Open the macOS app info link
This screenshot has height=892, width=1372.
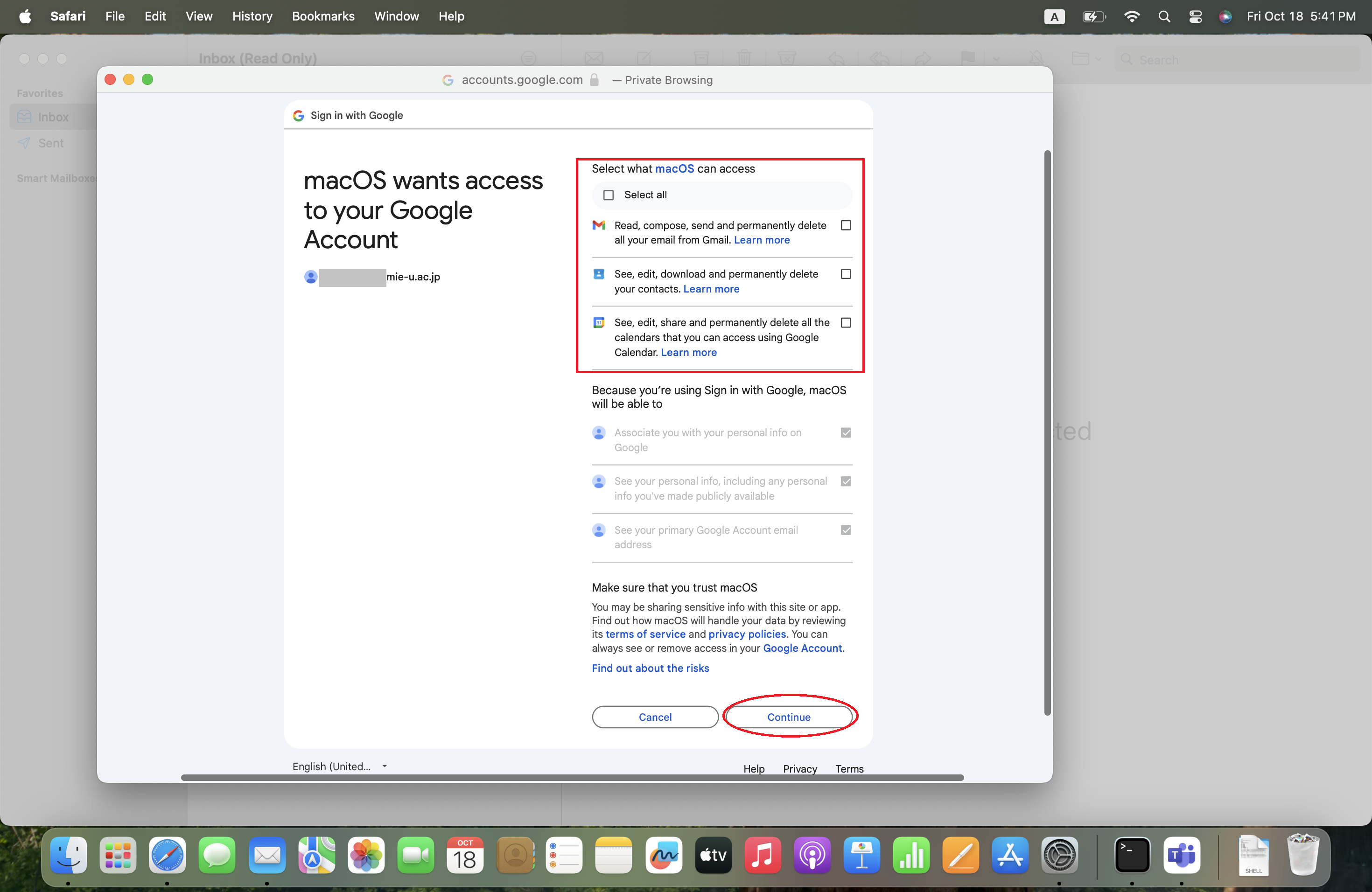click(674, 168)
